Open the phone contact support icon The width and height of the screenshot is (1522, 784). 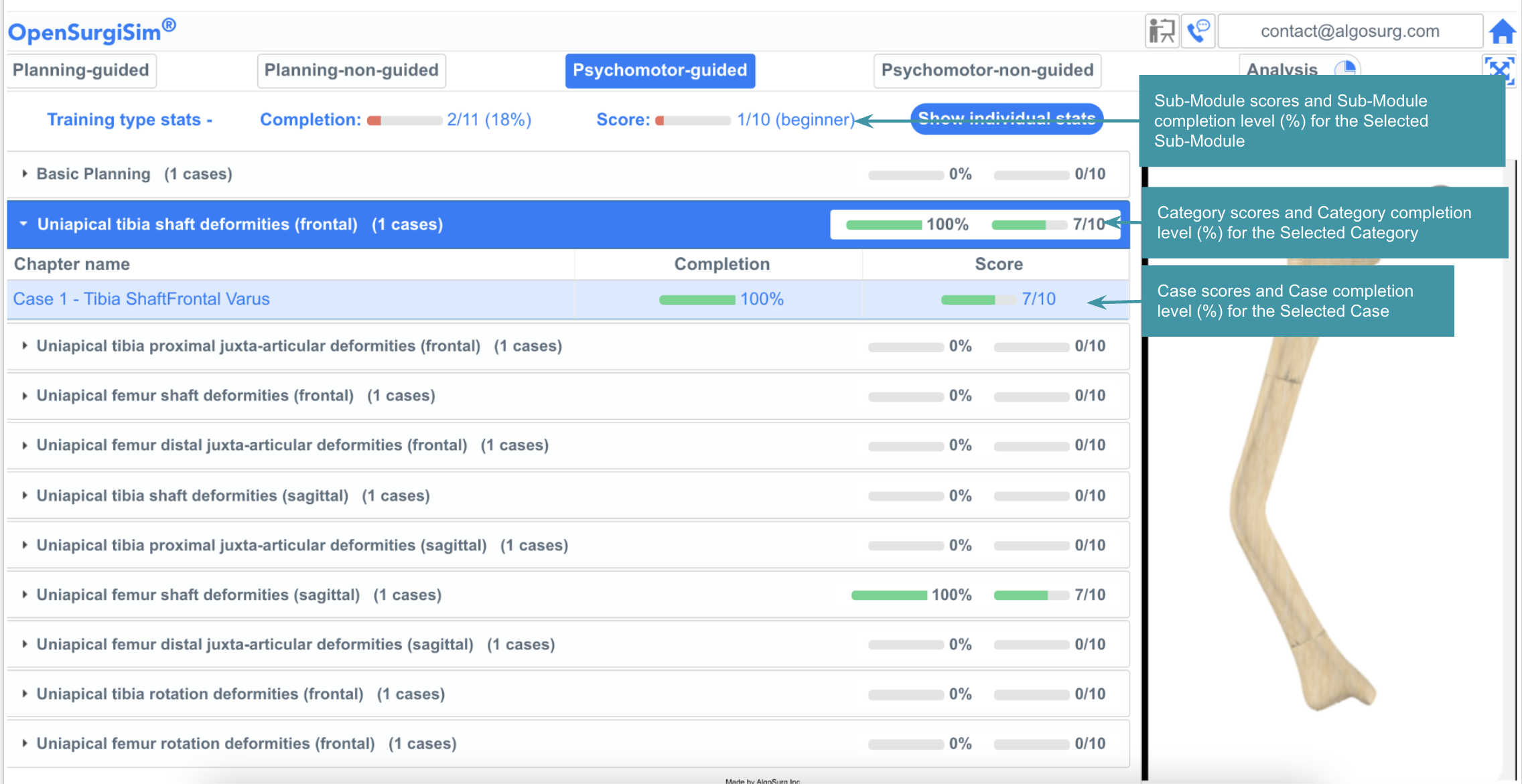(x=1198, y=31)
